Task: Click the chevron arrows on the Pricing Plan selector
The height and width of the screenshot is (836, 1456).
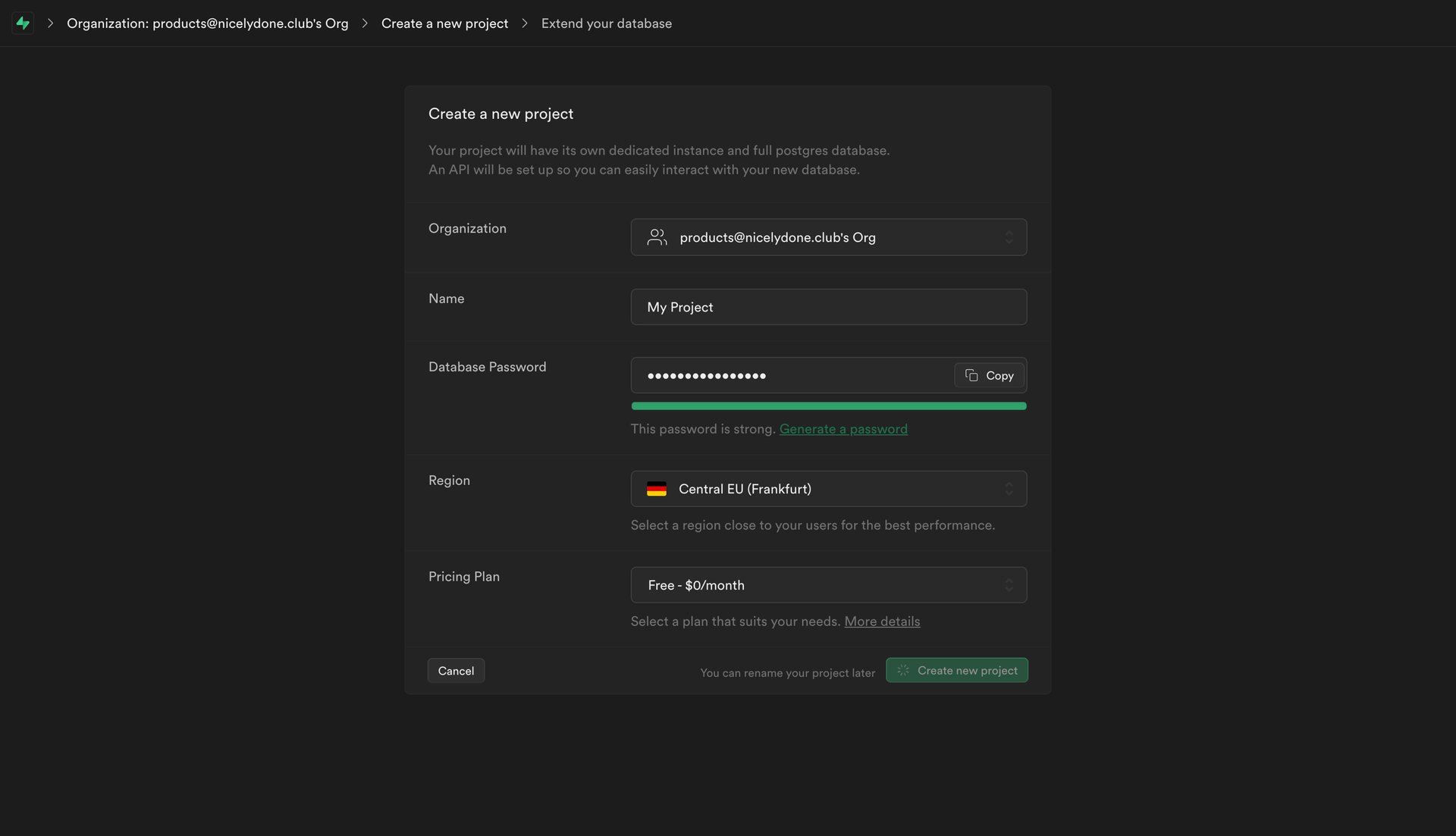Action: pyautogui.click(x=1009, y=584)
